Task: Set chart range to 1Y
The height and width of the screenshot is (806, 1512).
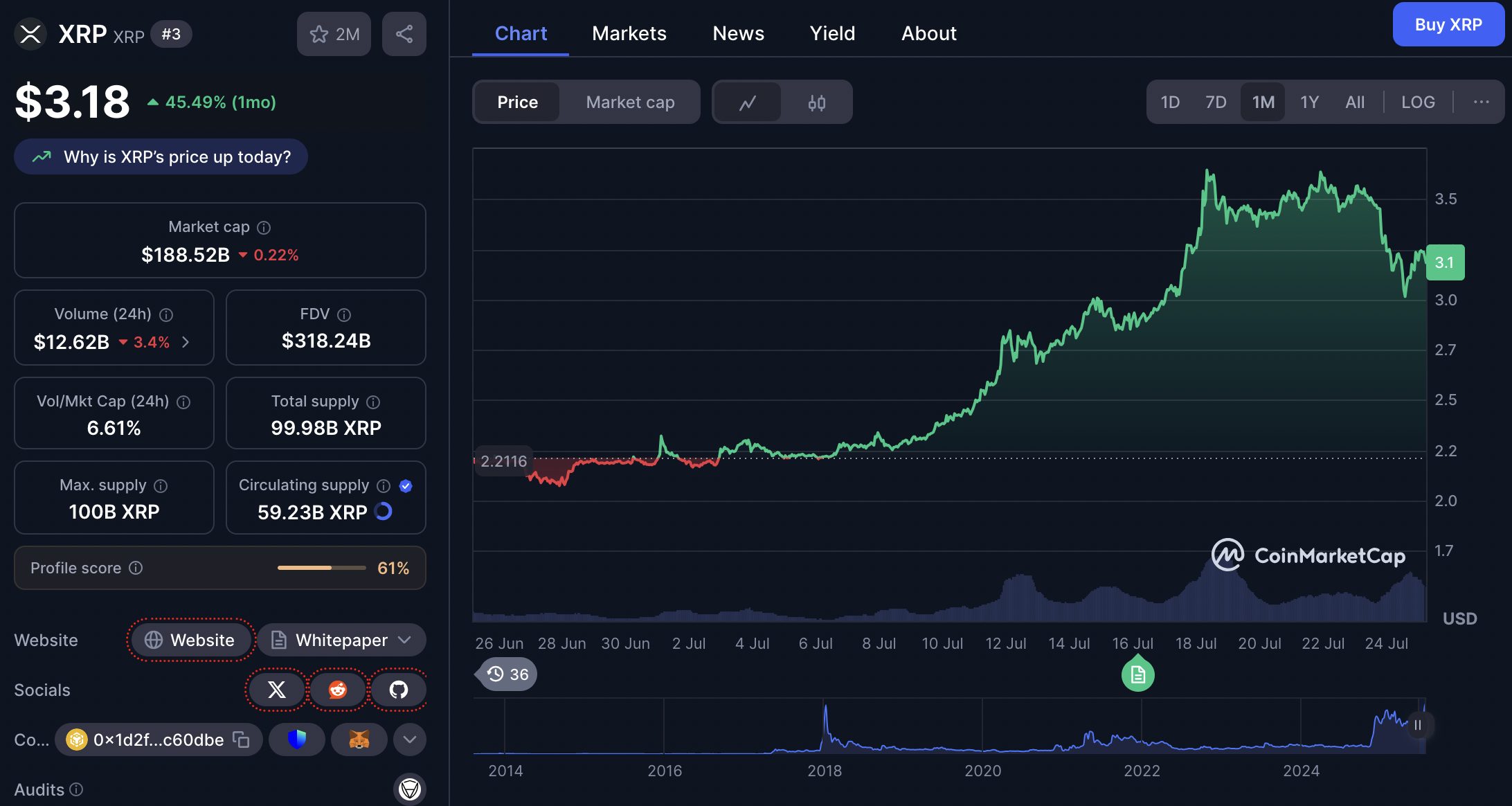Action: [1309, 102]
